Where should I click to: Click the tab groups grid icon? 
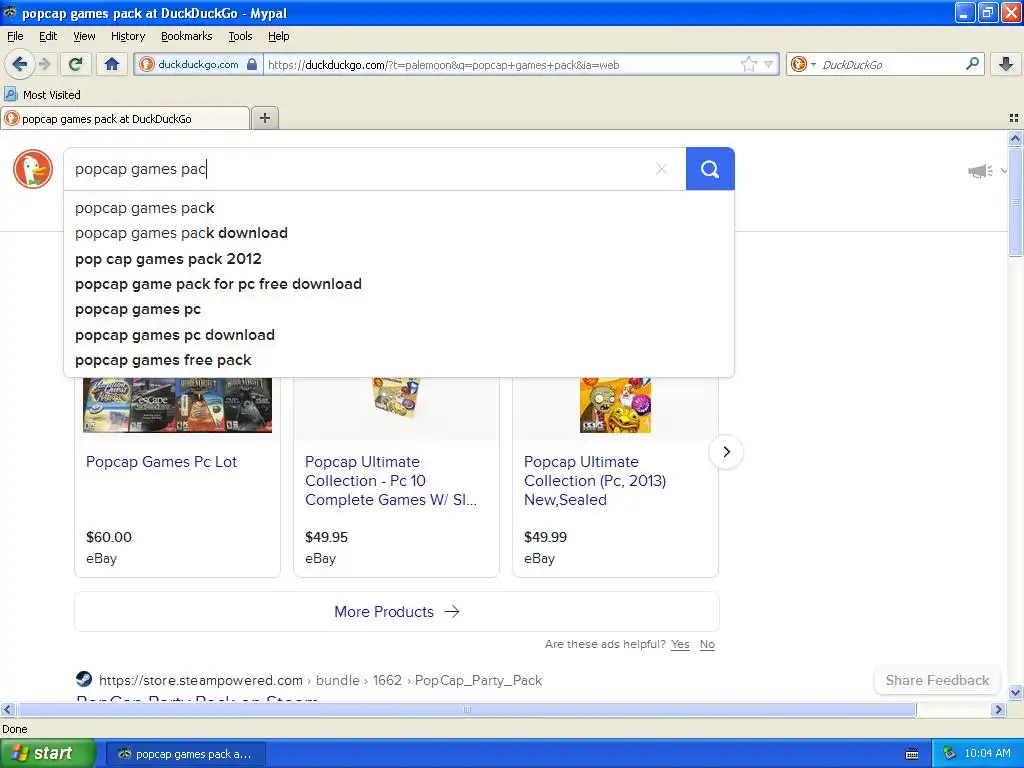pyautogui.click(x=1014, y=118)
